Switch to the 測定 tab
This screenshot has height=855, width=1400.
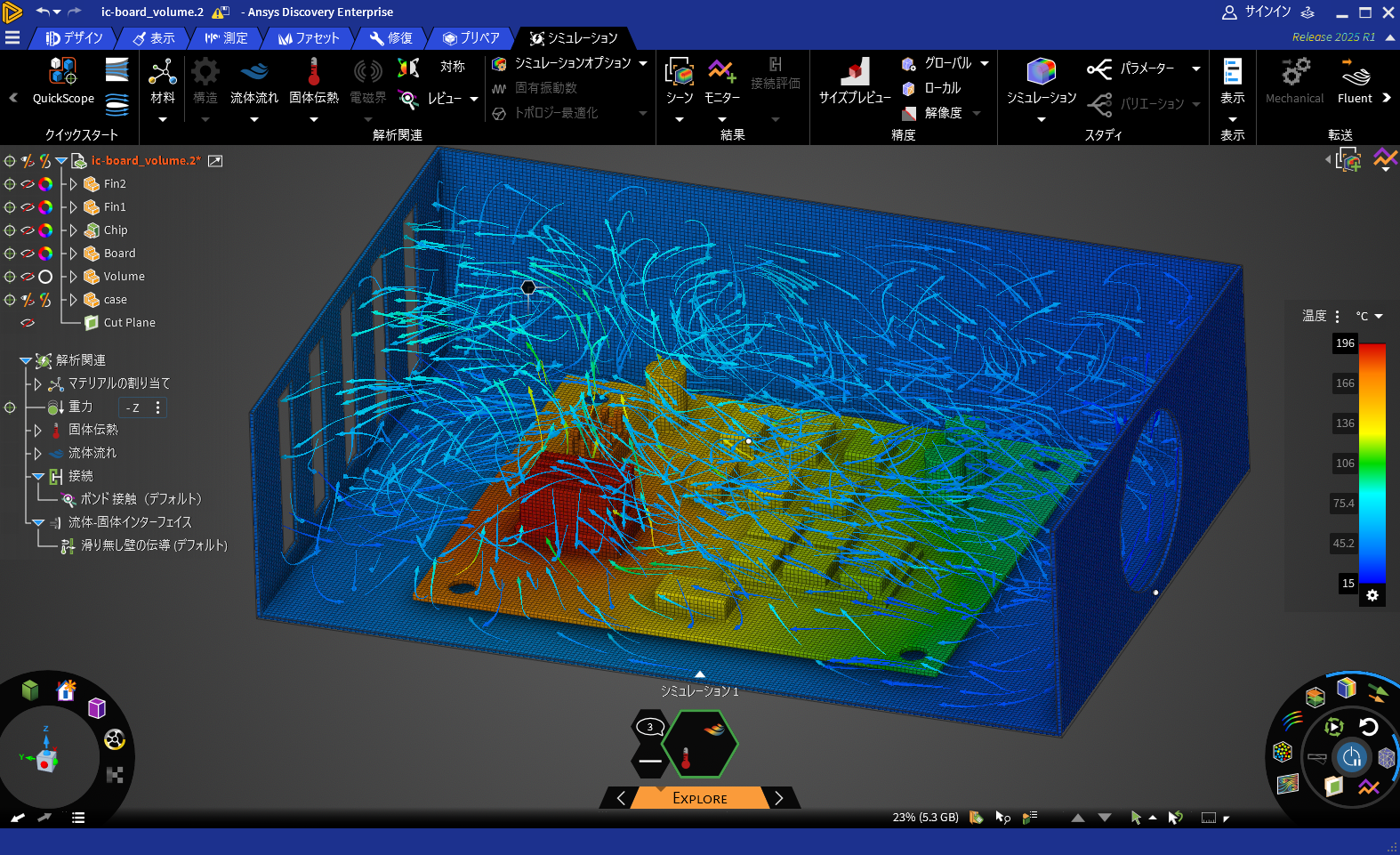coord(226,38)
